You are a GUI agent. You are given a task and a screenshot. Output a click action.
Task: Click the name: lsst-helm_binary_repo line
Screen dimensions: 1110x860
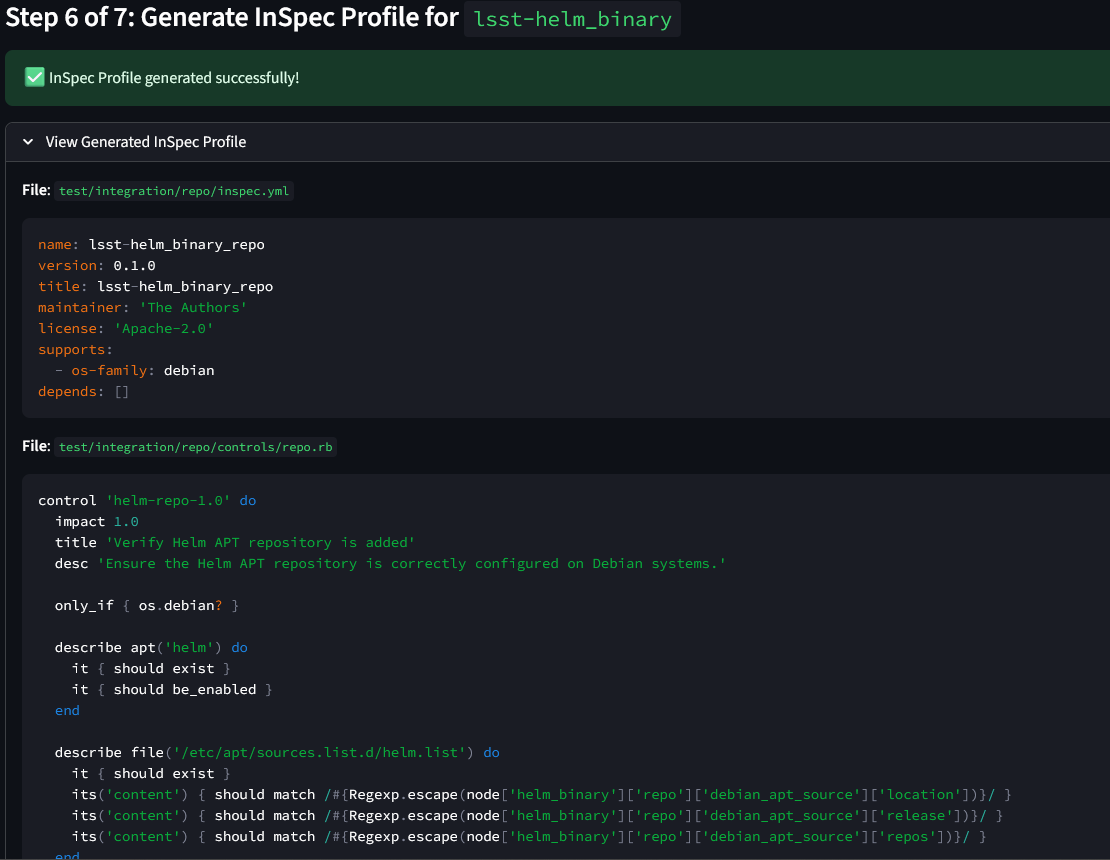[151, 244]
